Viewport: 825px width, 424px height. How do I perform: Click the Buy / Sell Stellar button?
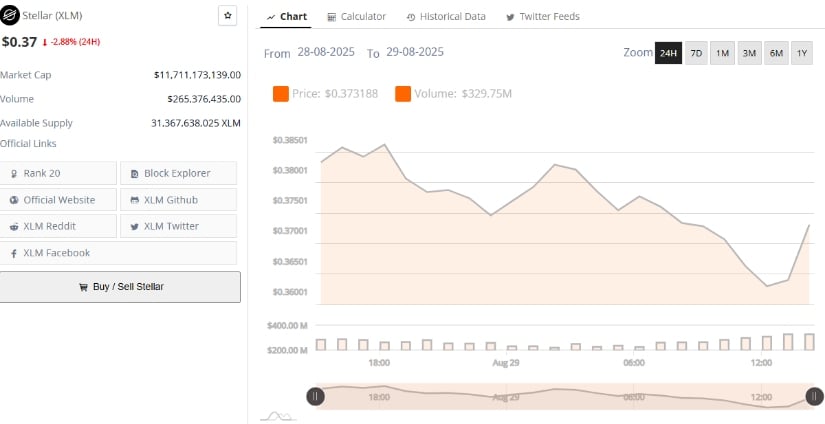(x=120, y=287)
